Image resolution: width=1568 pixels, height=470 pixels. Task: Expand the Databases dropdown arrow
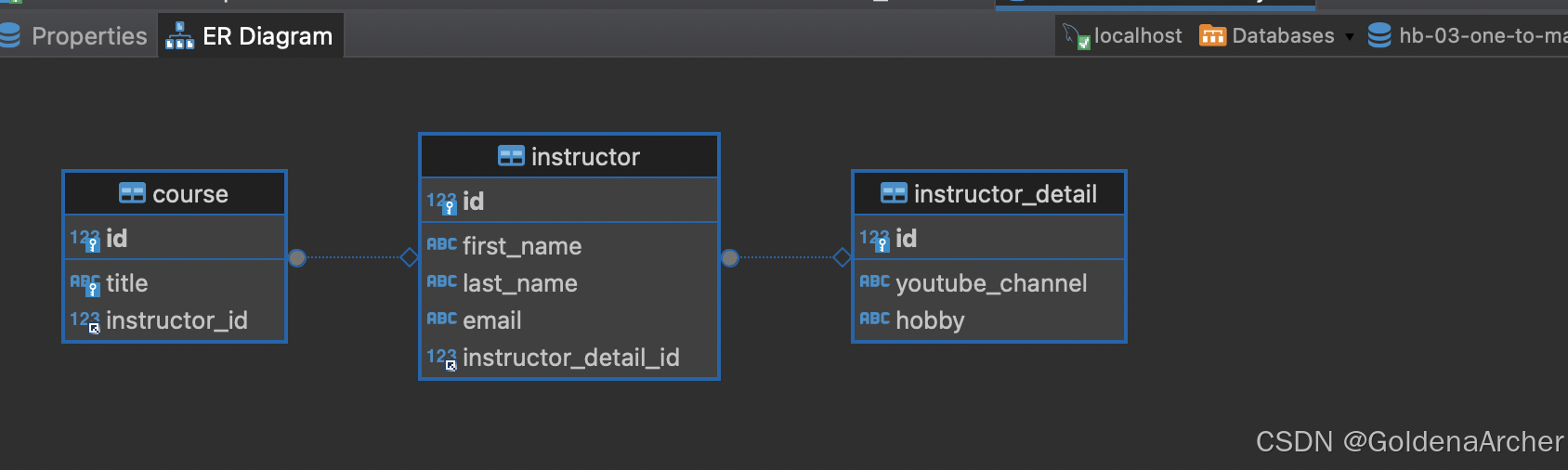(1349, 37)
